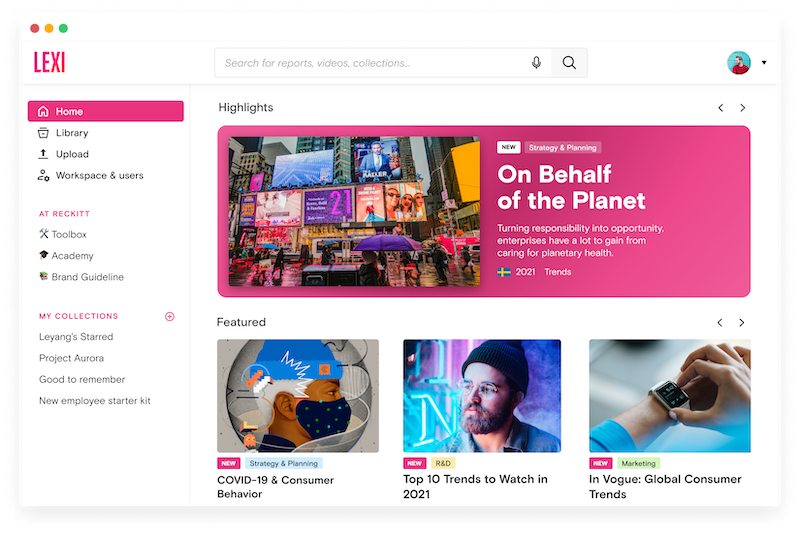Click the Featured section heading
The width and height of the screenshot is (800, 535).
point(241,322)
